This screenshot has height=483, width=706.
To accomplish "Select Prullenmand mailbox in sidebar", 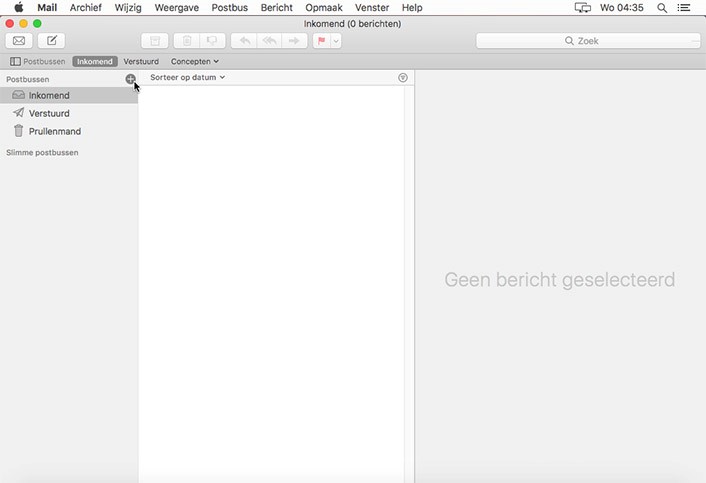I will [54, 131].
